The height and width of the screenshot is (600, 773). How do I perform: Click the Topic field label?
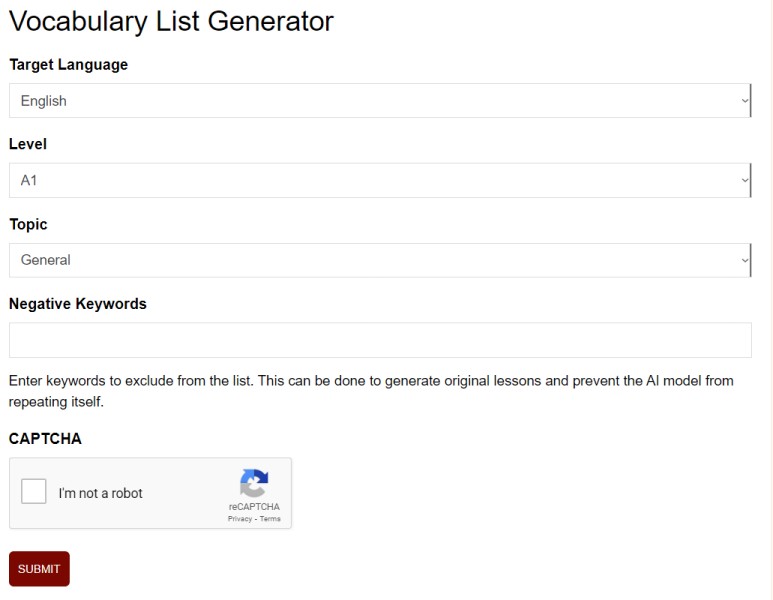[x=28, y=224]
